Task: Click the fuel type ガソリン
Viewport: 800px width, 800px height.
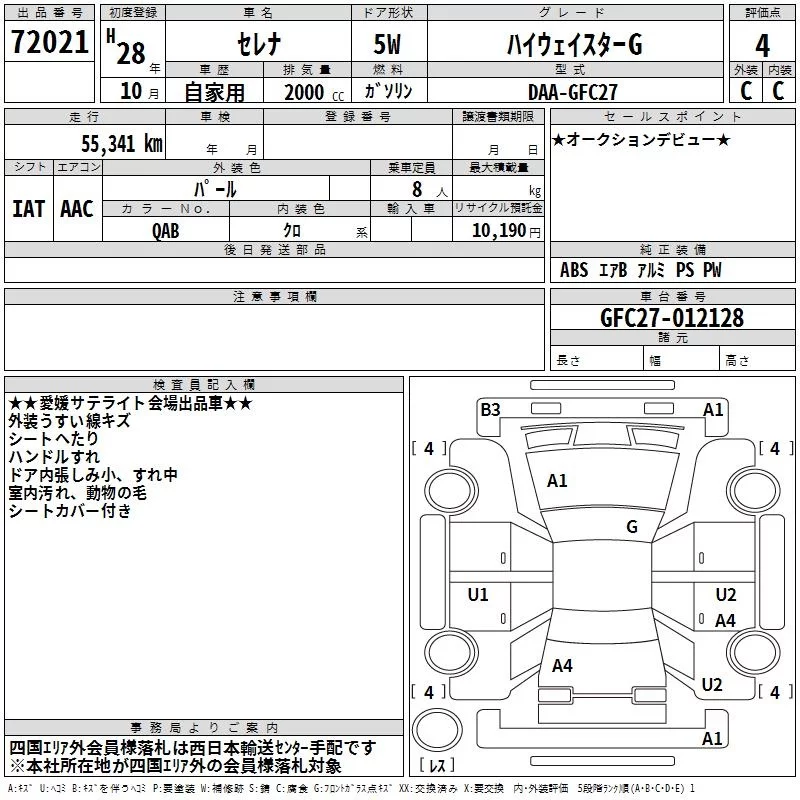Action: (388, 91)
